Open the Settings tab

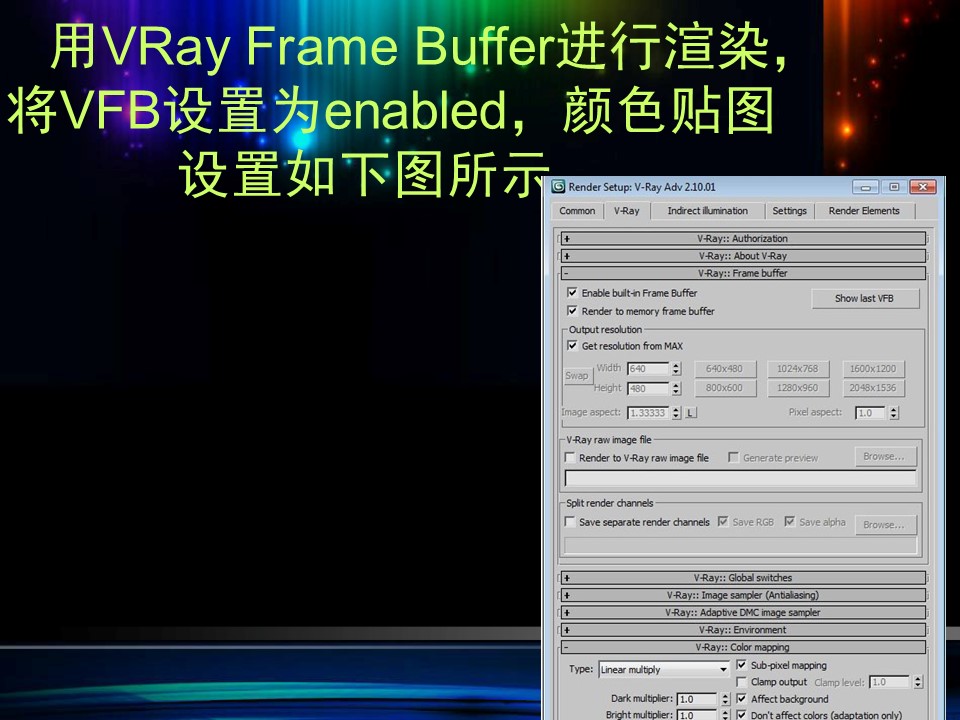point(789,211)
